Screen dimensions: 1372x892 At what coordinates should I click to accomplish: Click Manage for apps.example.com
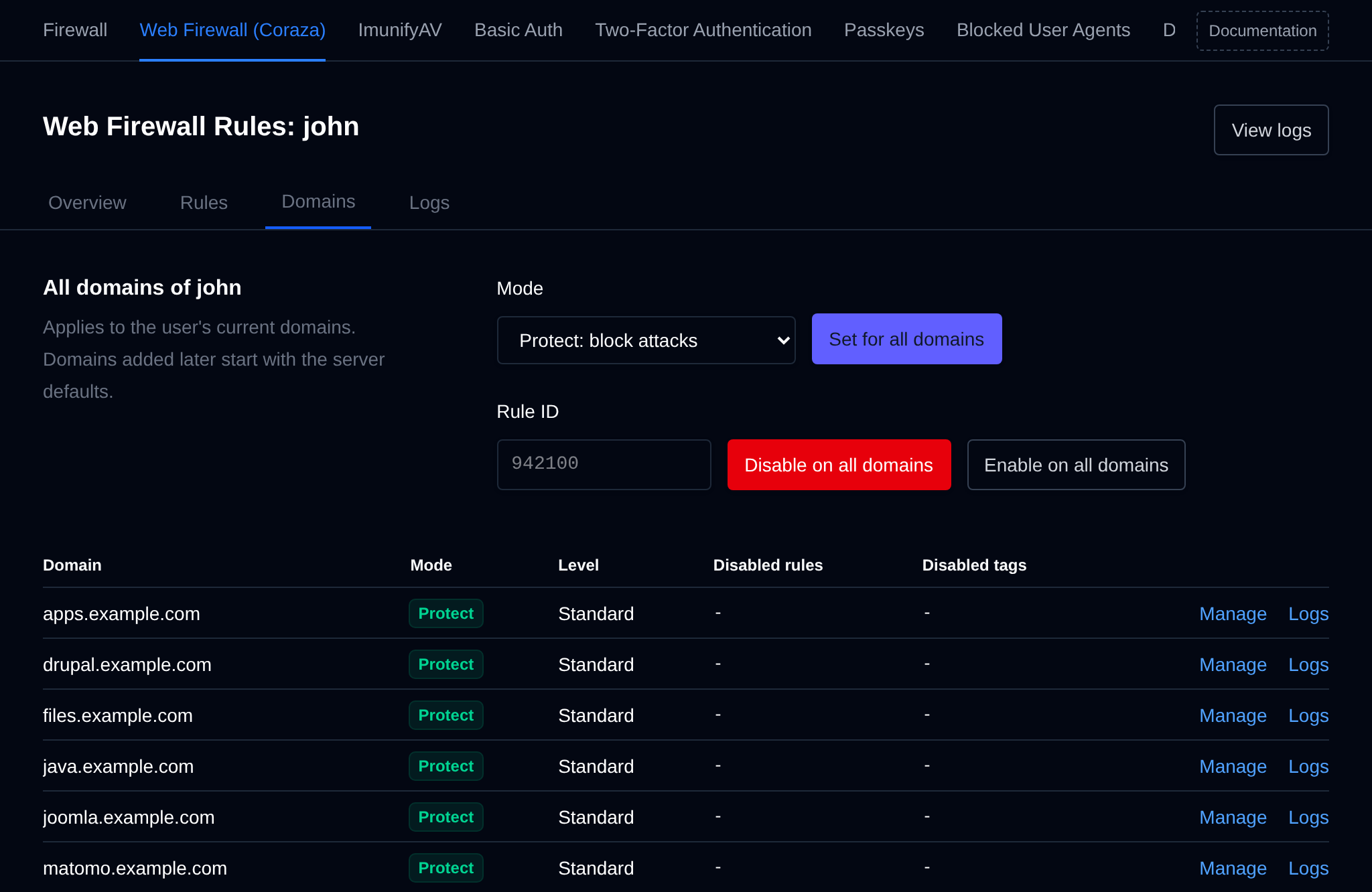pyautogui.click(x=1233, y=613)
